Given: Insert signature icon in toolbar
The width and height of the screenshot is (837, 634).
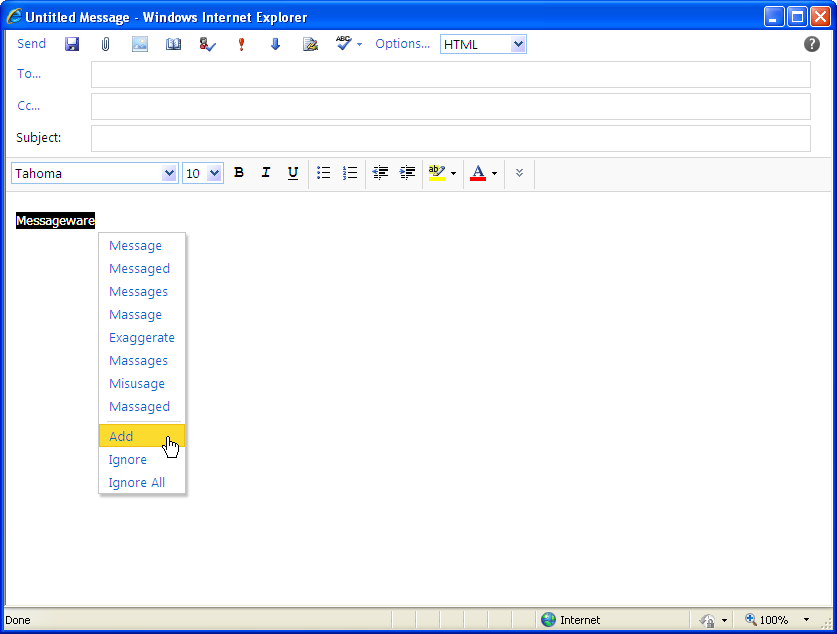Looking at the screenshot, I should click(x=310, y=44).
